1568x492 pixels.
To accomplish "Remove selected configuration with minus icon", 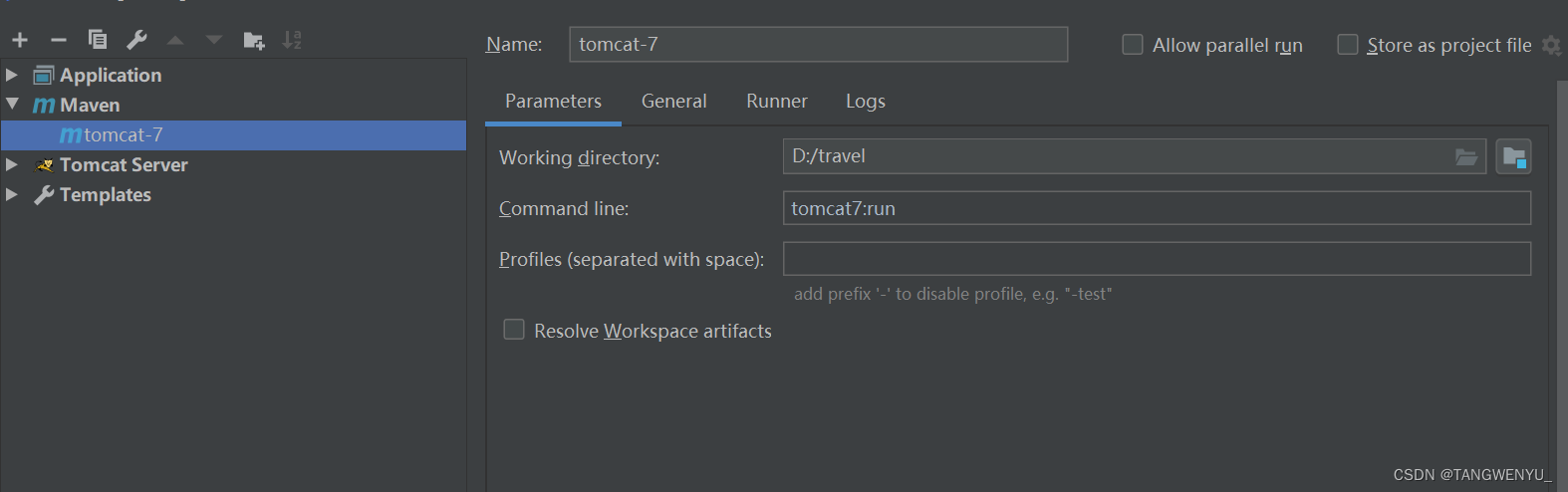I will pos(59,40).
